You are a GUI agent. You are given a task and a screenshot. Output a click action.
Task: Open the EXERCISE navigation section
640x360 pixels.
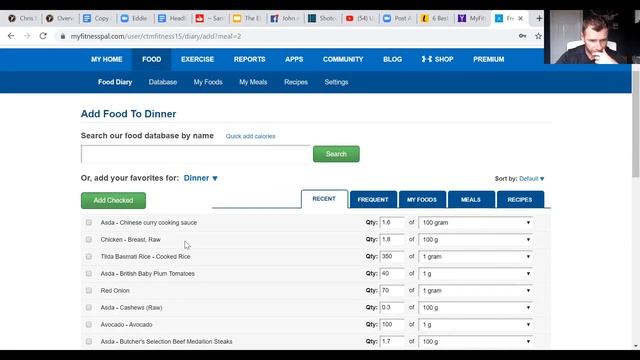pos(198,59)
